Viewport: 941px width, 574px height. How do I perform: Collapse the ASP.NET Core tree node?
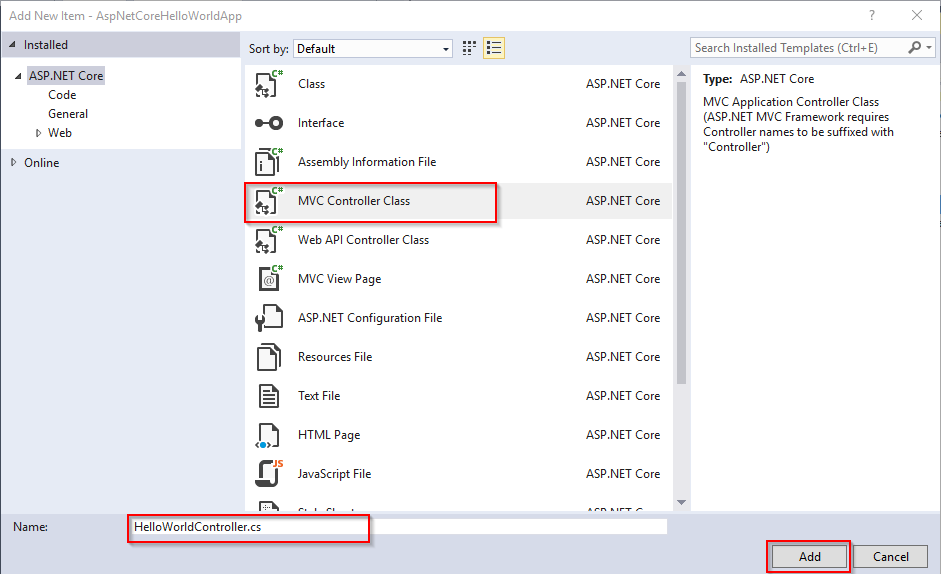click(x=19, y=77)
